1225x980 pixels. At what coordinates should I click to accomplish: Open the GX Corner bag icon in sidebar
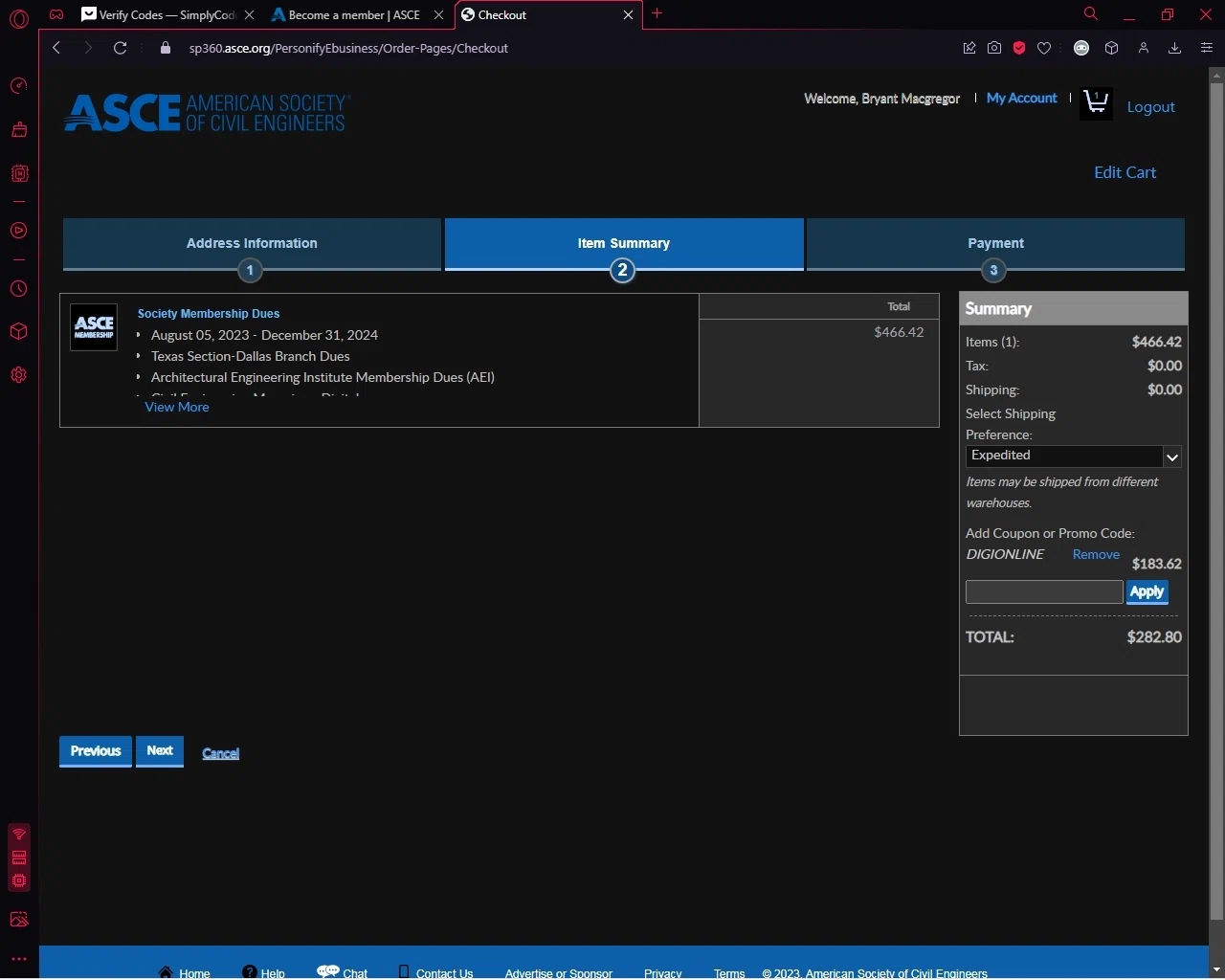tap(18, 129)
